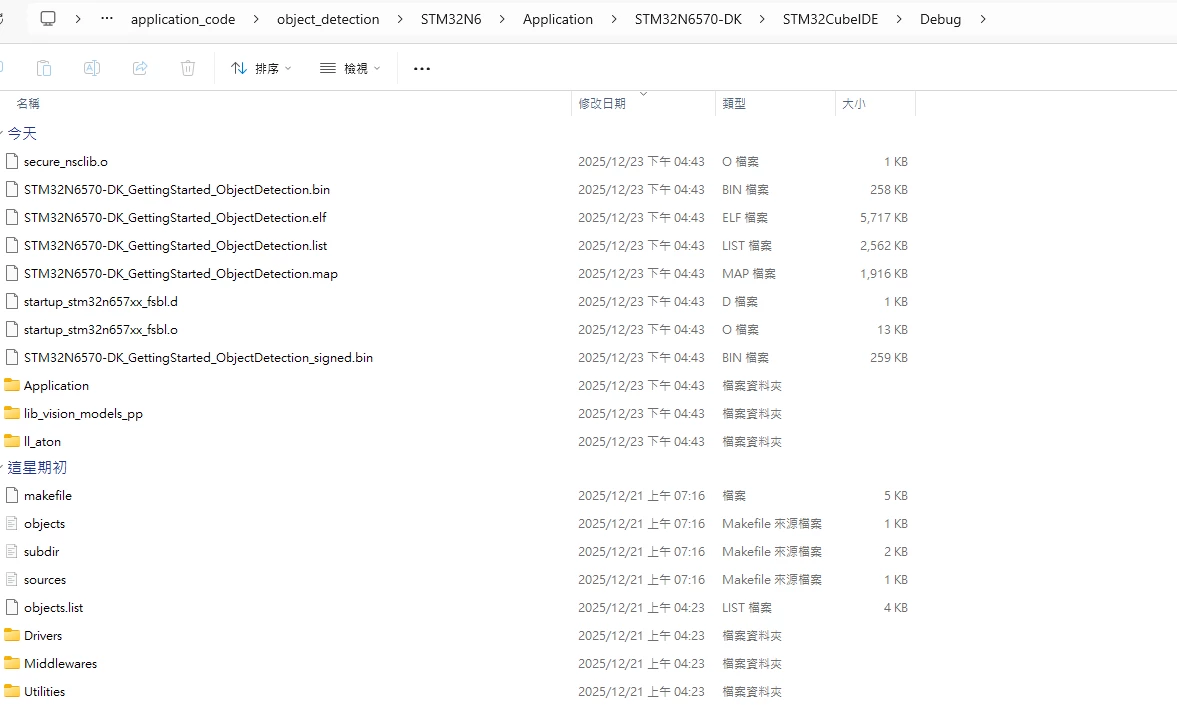The width and height of the screenshot is (1177, 716).
Task: Expand chevron after Application breadcrumb
Action: point(614,19)
